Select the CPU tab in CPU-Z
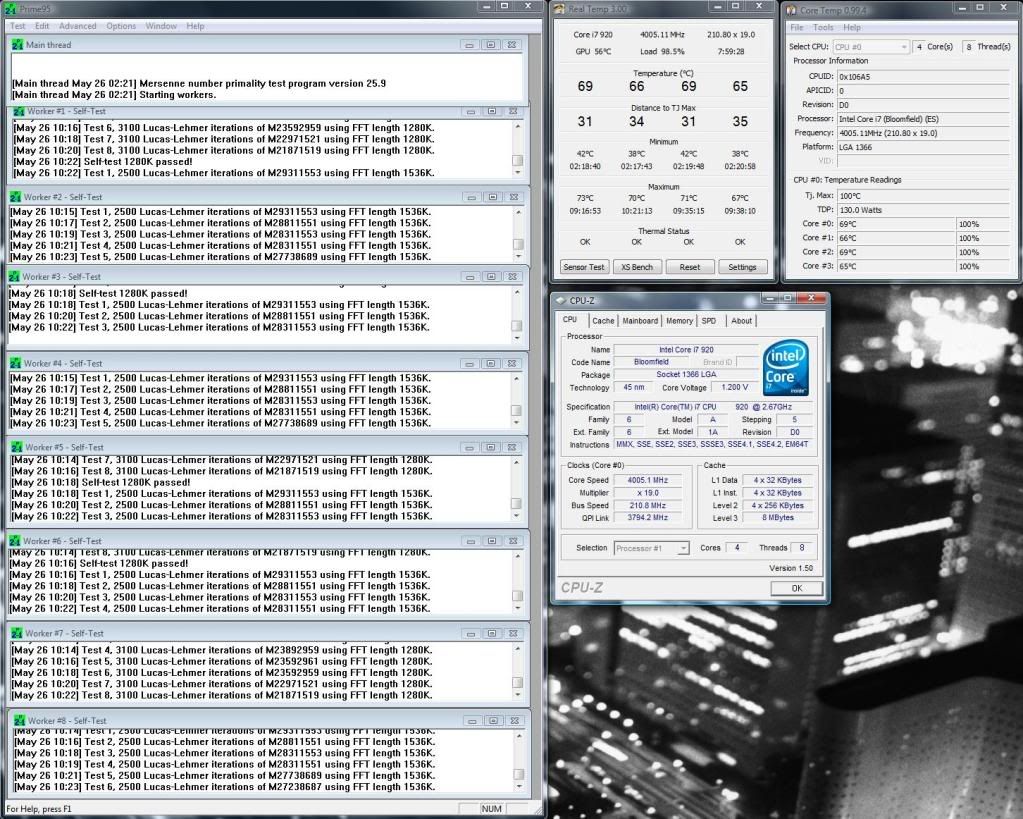The image size is (1023, 819). pos(570,320)
